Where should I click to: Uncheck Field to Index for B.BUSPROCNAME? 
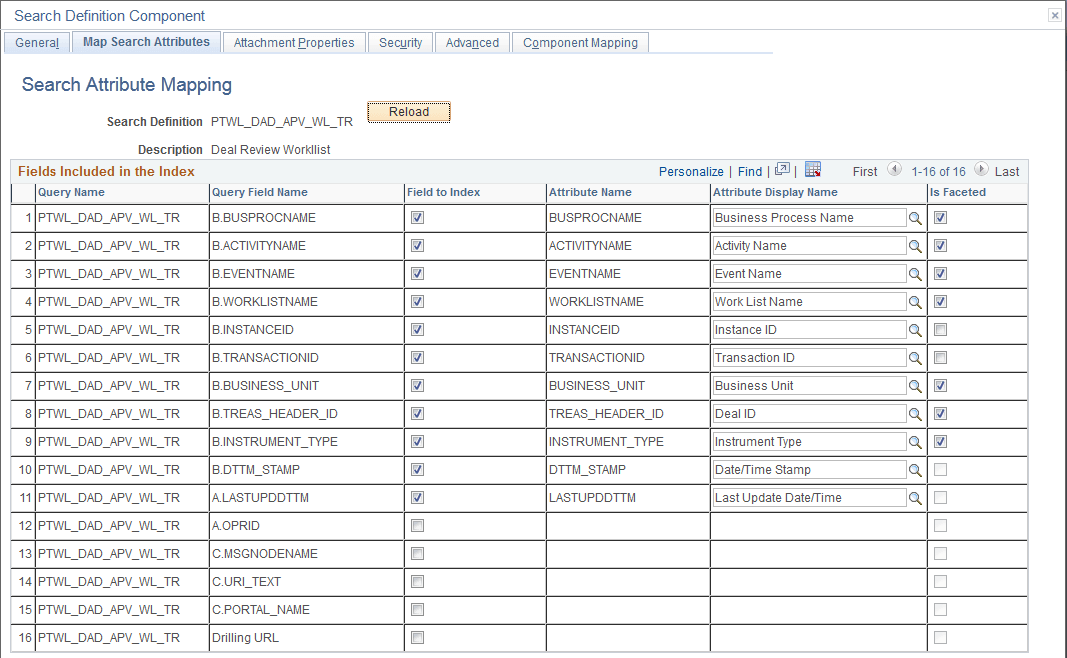click(x=417, y=218)
